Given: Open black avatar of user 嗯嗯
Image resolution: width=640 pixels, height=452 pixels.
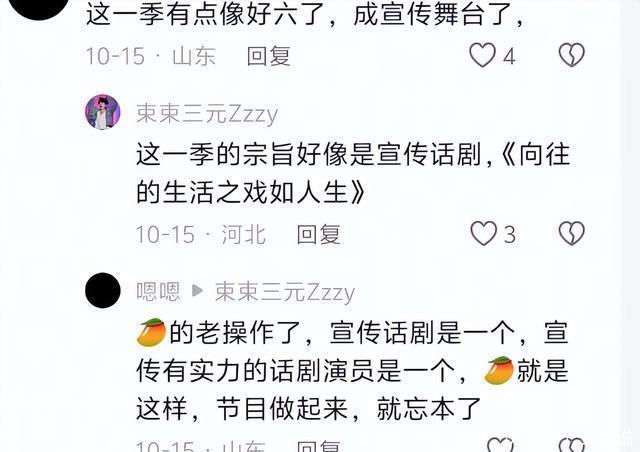Looking at the screenshot, I should tap(102, 290).
